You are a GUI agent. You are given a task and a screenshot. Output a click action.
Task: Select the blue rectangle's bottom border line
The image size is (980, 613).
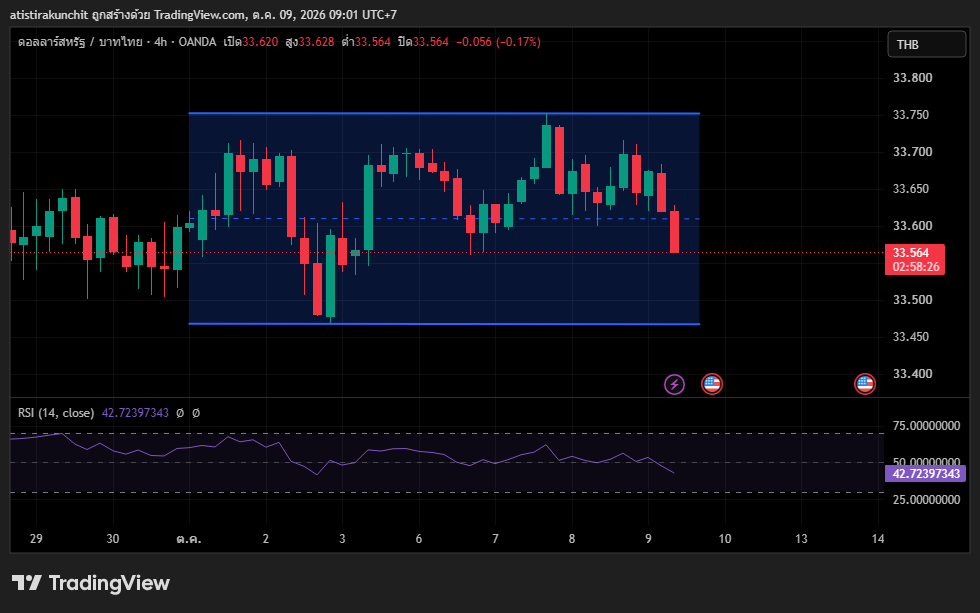(x=444, y=324)
